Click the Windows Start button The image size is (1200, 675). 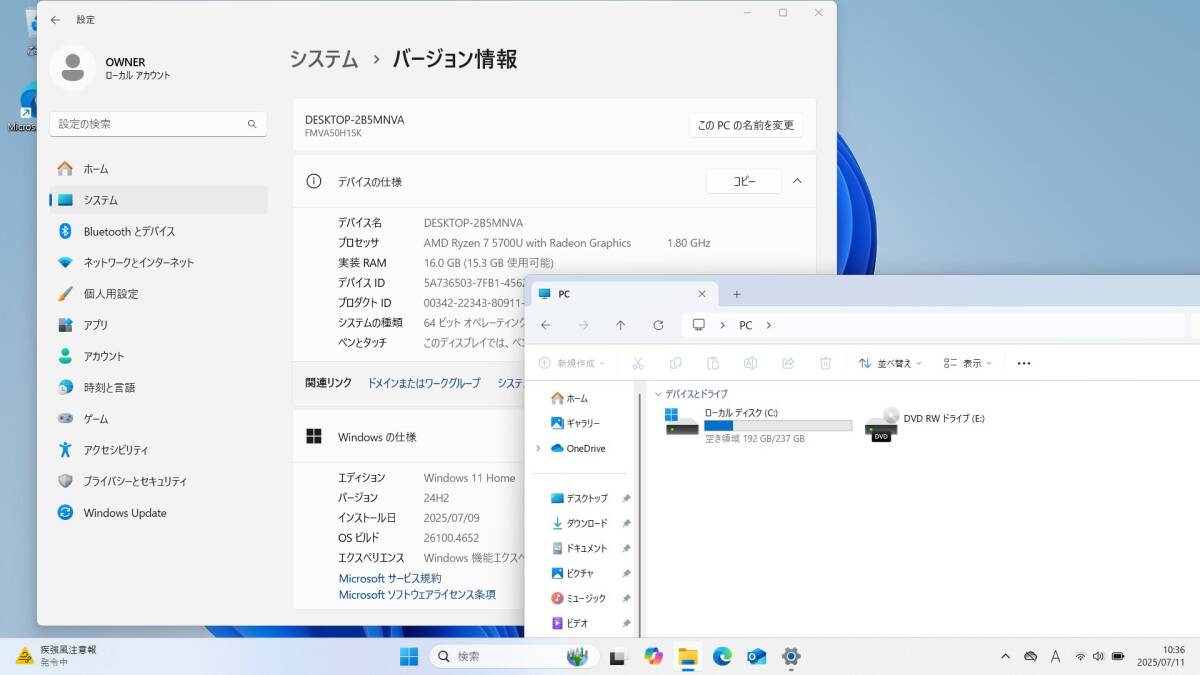click(409, 656)
